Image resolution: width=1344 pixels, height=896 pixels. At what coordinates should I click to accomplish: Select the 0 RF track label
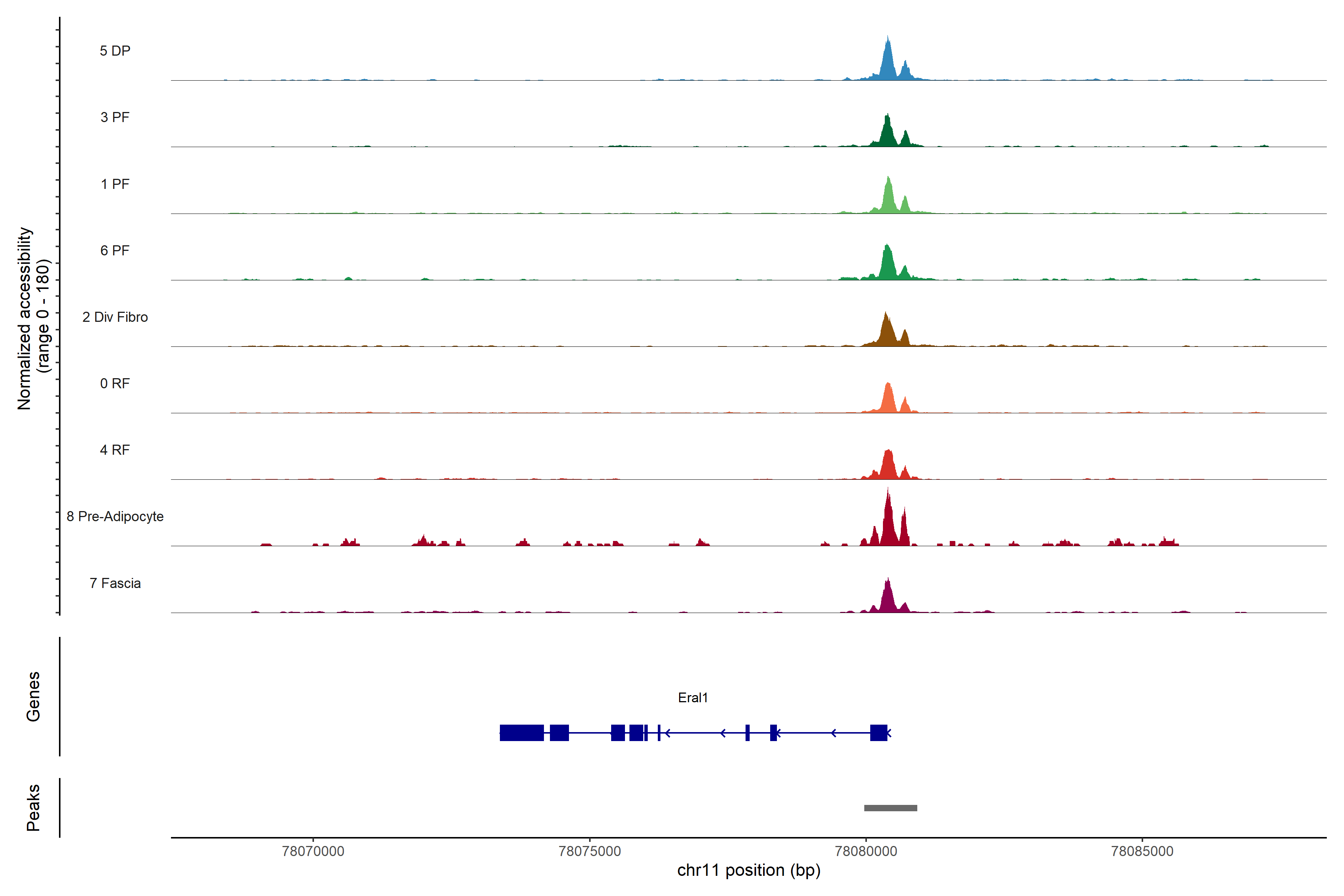point(115,383)
